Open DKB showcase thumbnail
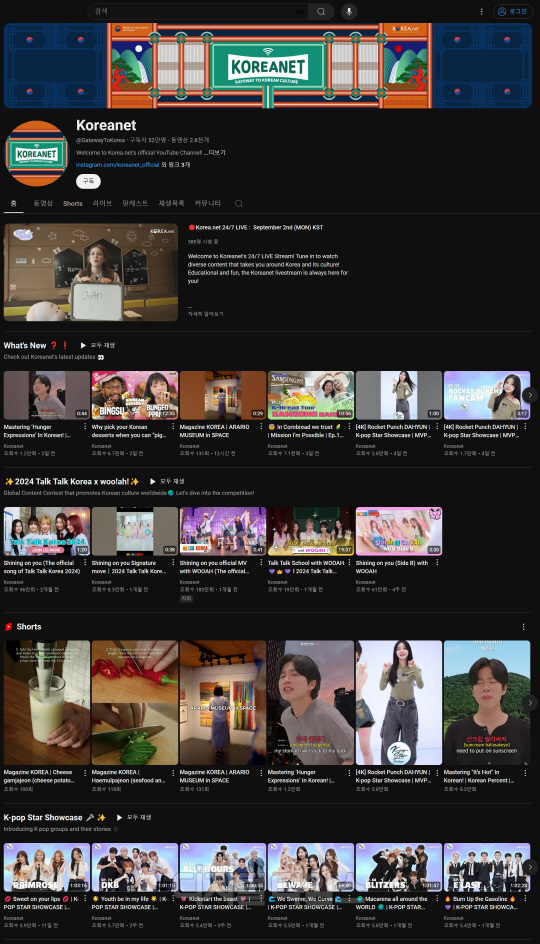This screenshot has height=944, width=540. 135,867
